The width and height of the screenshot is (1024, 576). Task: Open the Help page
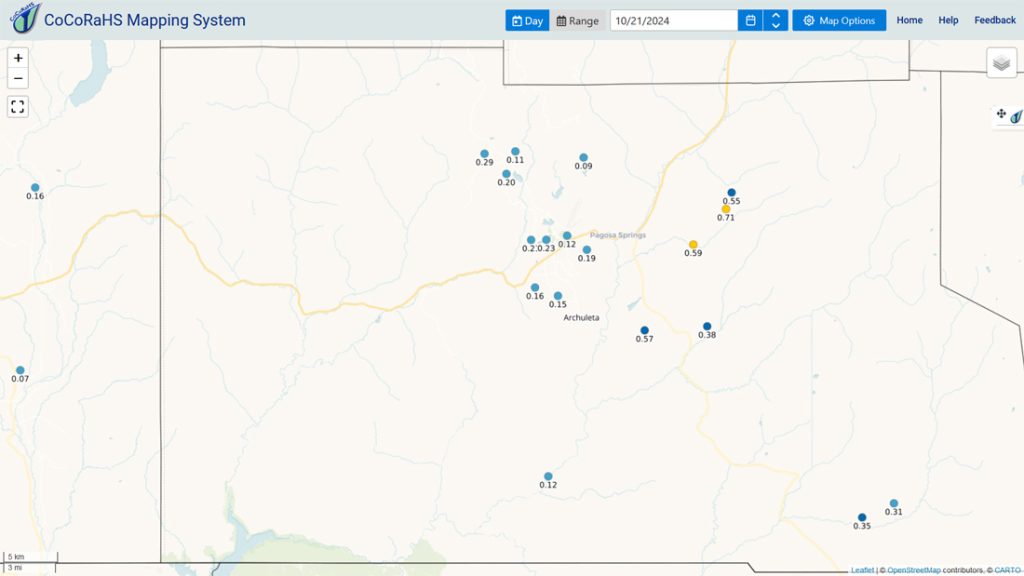tap(948, 20)
